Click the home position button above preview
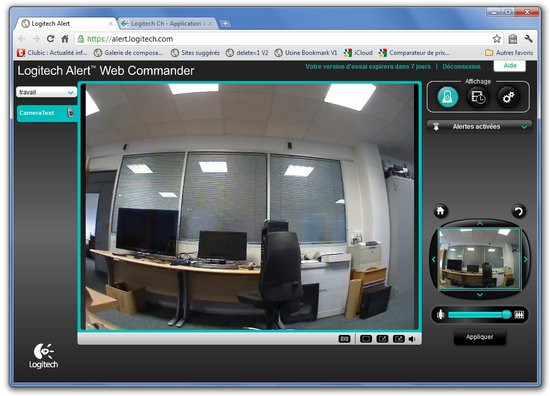 point(441,211)
